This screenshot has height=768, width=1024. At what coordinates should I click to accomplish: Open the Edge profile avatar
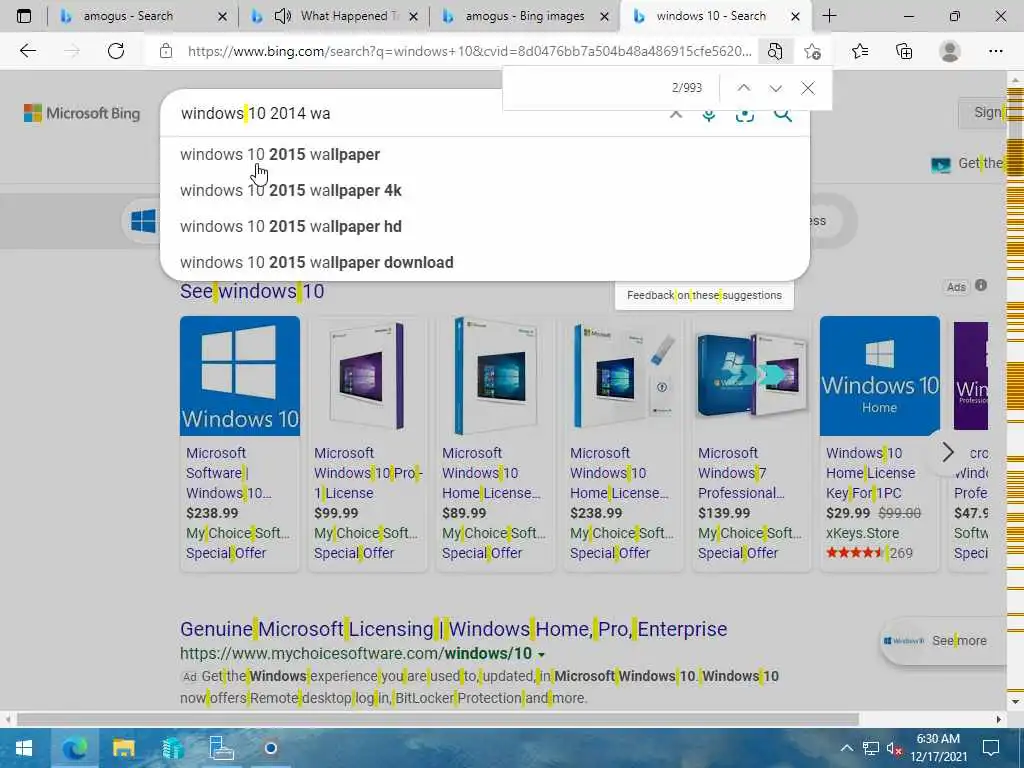pos(950,51)
